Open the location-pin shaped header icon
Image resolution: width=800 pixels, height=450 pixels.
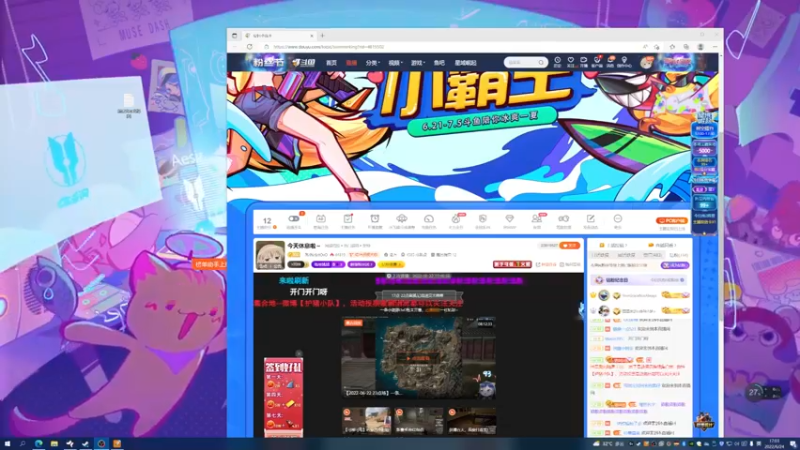coord(624,62)
